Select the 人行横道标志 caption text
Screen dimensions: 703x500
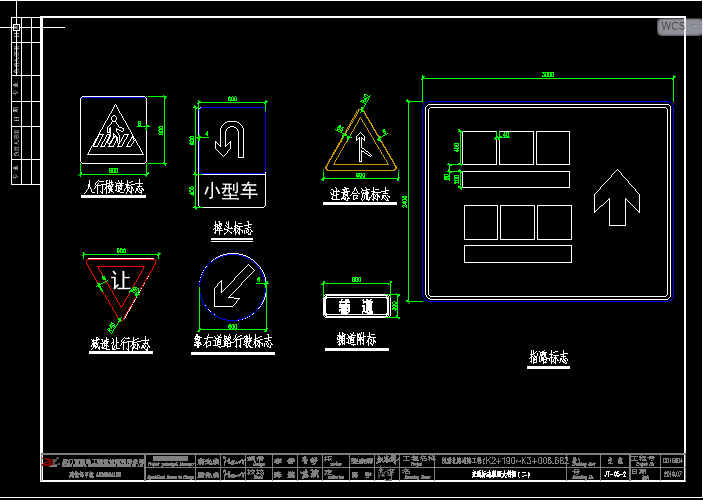[x=114, y=188]
